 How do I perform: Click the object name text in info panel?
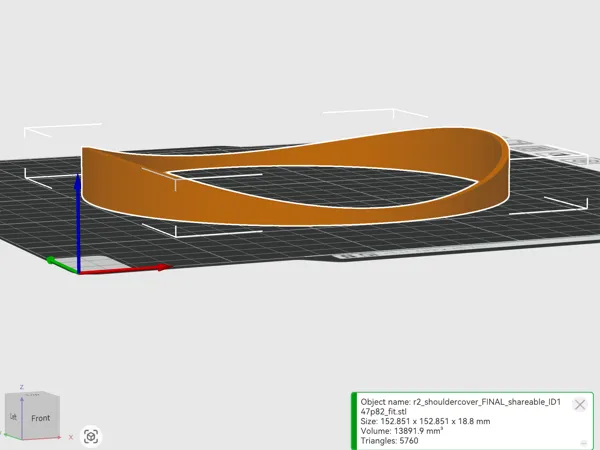tap(460, 407)
